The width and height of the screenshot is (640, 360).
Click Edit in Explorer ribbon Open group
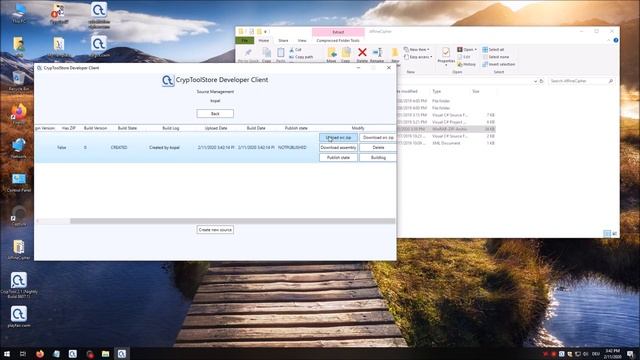464,57
